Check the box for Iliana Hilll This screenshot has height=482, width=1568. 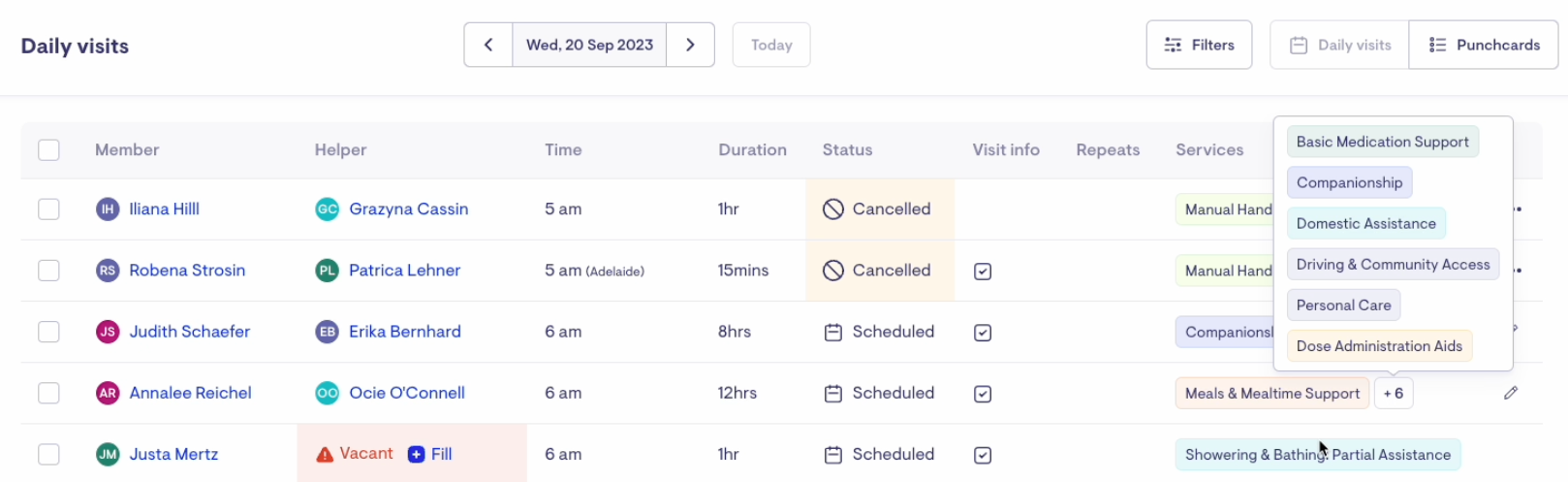pos(48,209)
